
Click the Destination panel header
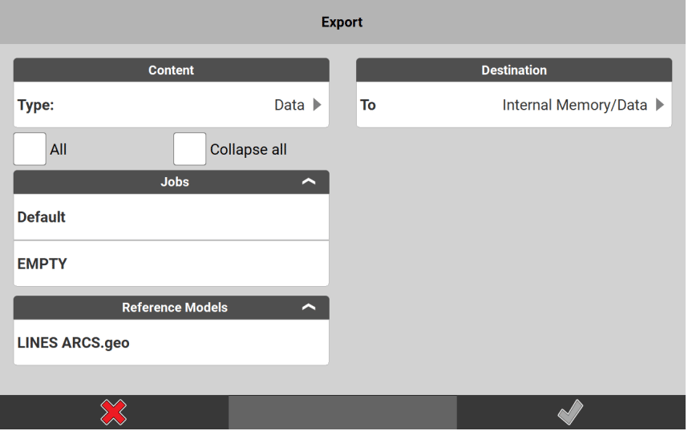click(514, 70)
